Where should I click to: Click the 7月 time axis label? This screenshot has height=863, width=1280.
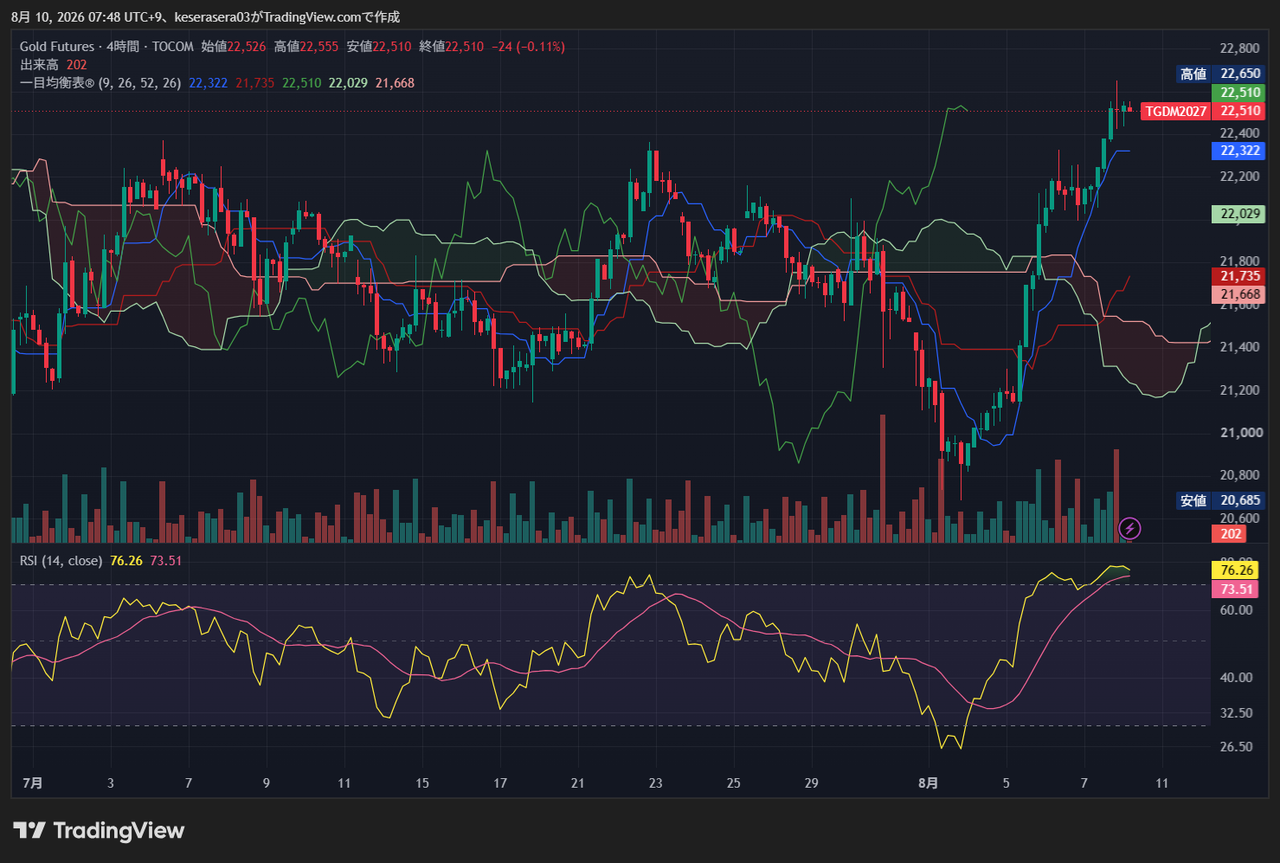pos(33,782)
